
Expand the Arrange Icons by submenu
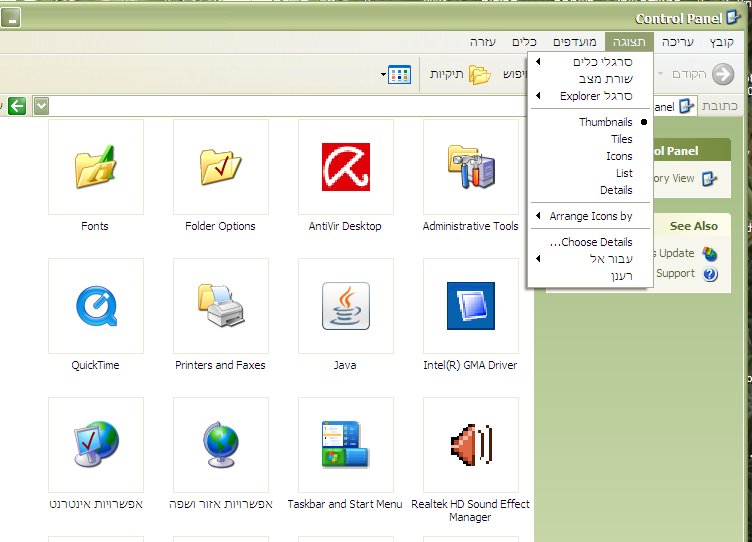[x=590, y=216]
